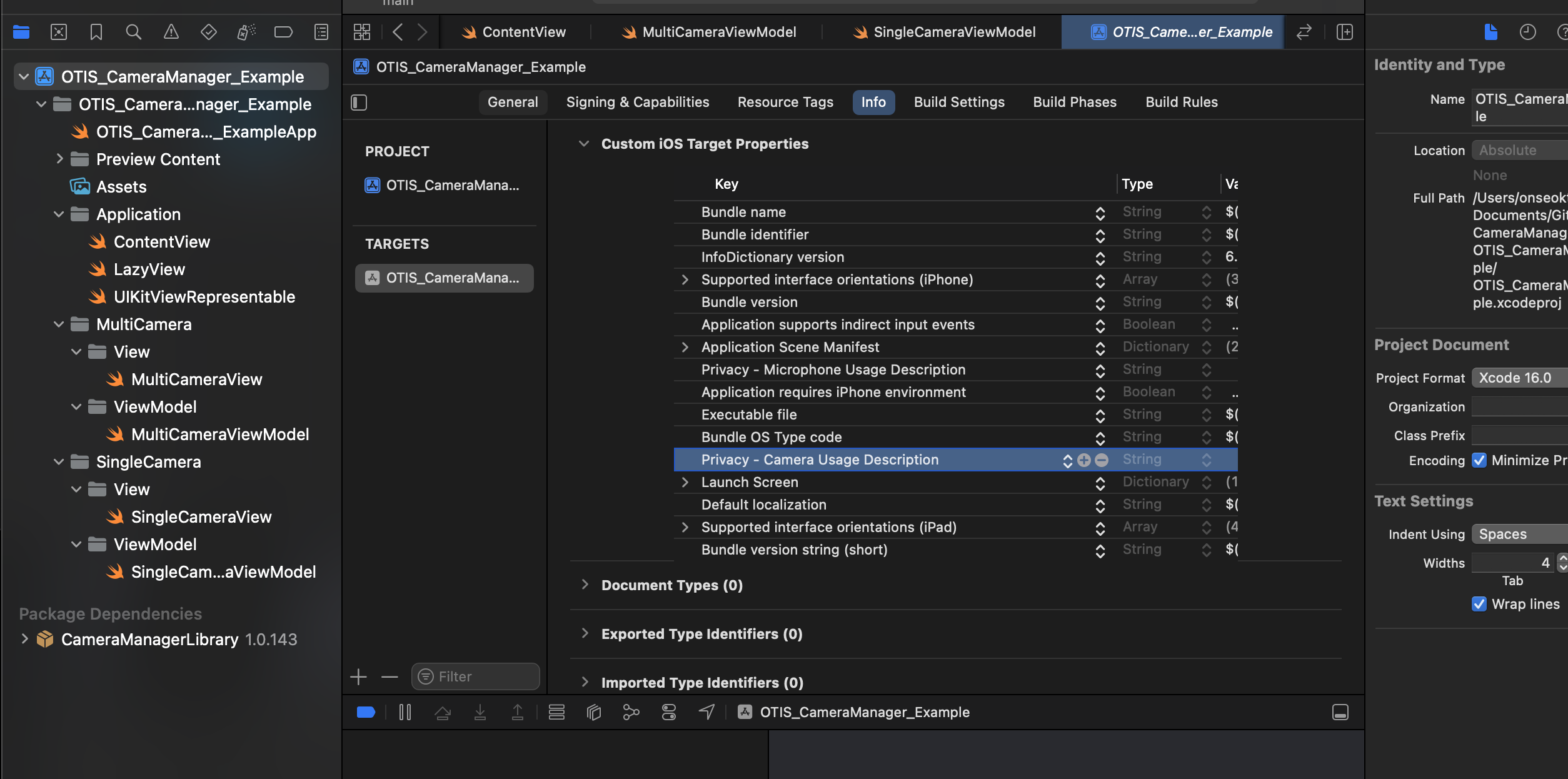
Task: Open the Debug View Hierarchy icon
Action: (594, 712)
